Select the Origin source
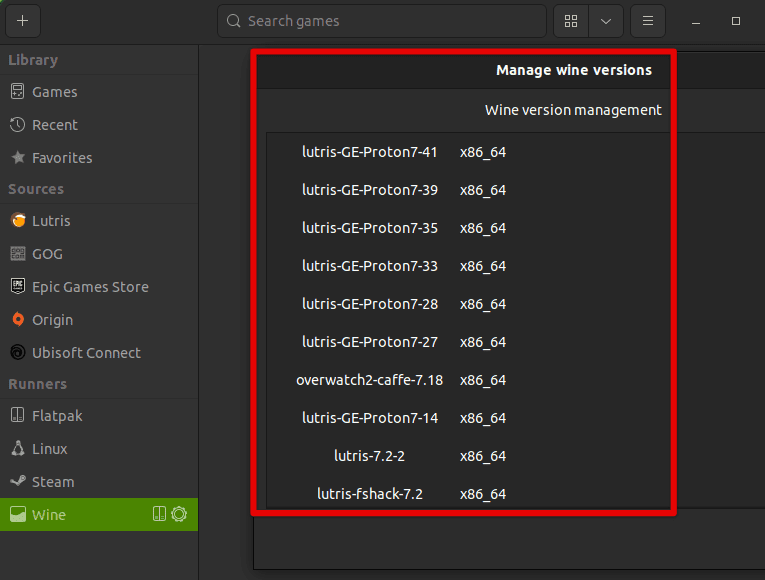Image resolution: width=765 pixels, height=580 pixels. (x=99, y=320)
